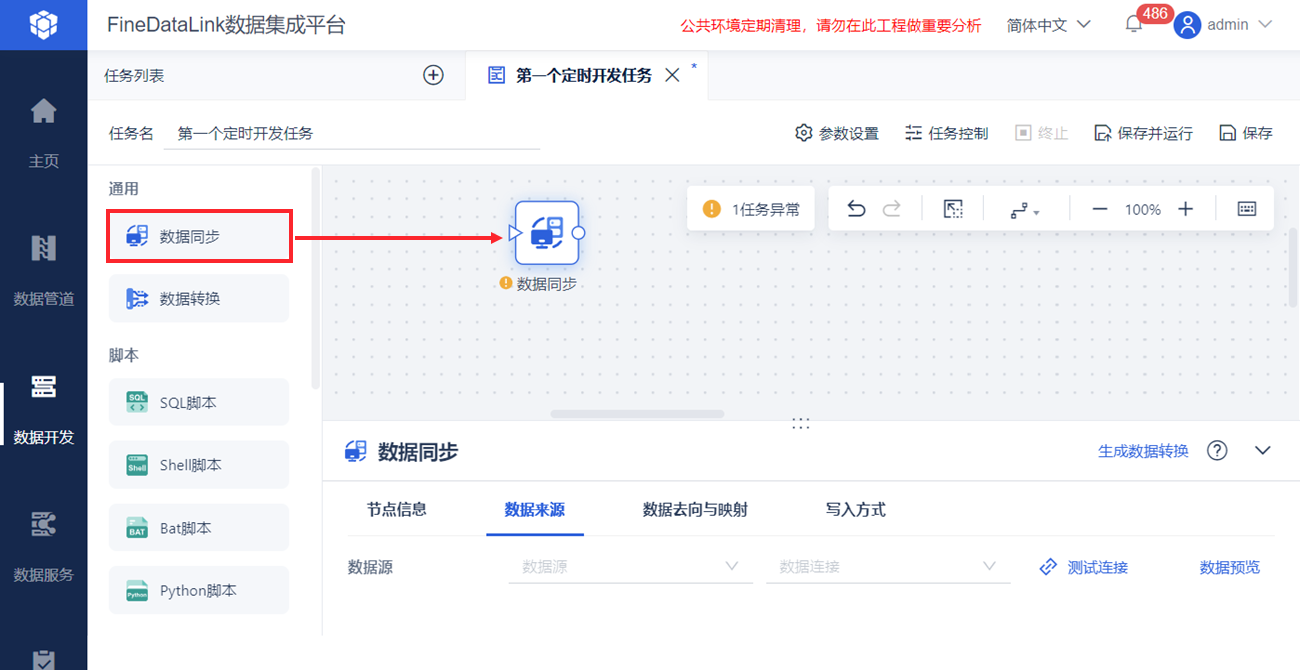The width and height of the screenshot is (1300, 670).
Task: Open 简体中文 language dropdown
Action: tap(1049, 25)
